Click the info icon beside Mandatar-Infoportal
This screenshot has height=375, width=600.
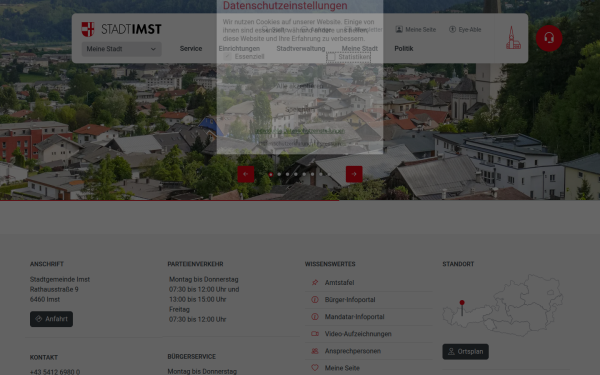pyautogui.click(x=315, y=316)
